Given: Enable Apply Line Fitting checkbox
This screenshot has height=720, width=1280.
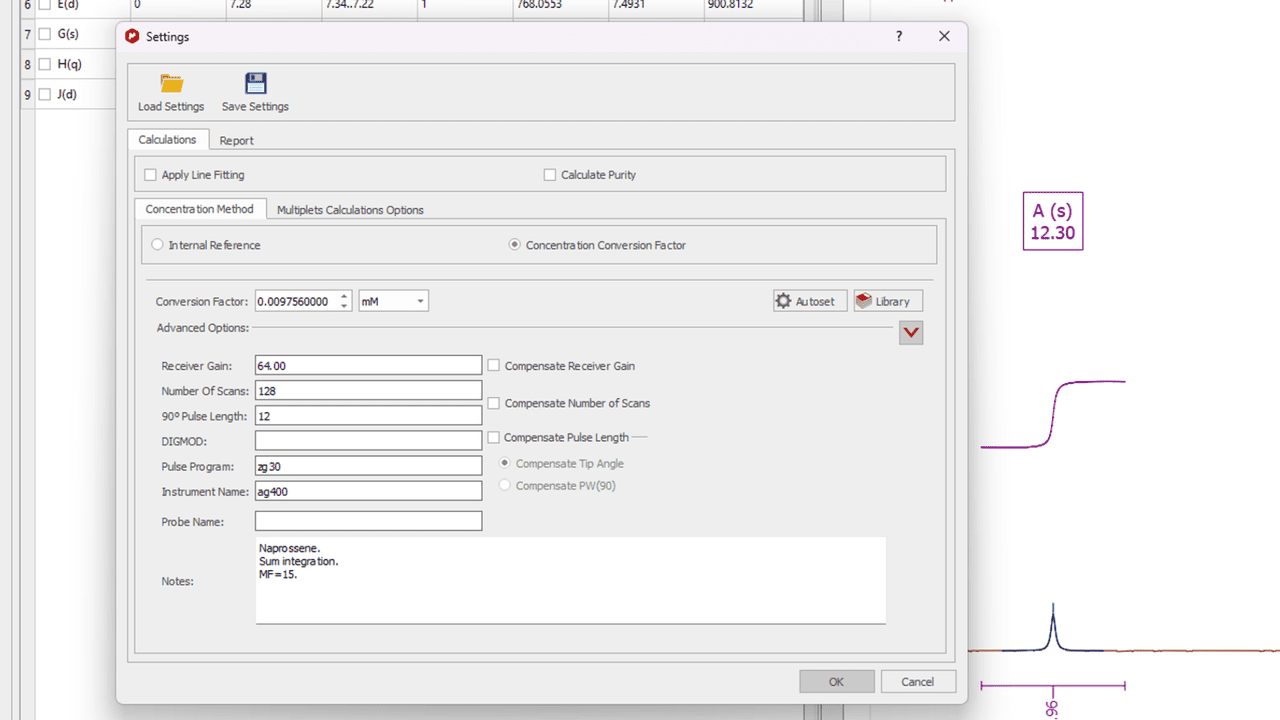Looking at the screenshot, I should (151, 175).
